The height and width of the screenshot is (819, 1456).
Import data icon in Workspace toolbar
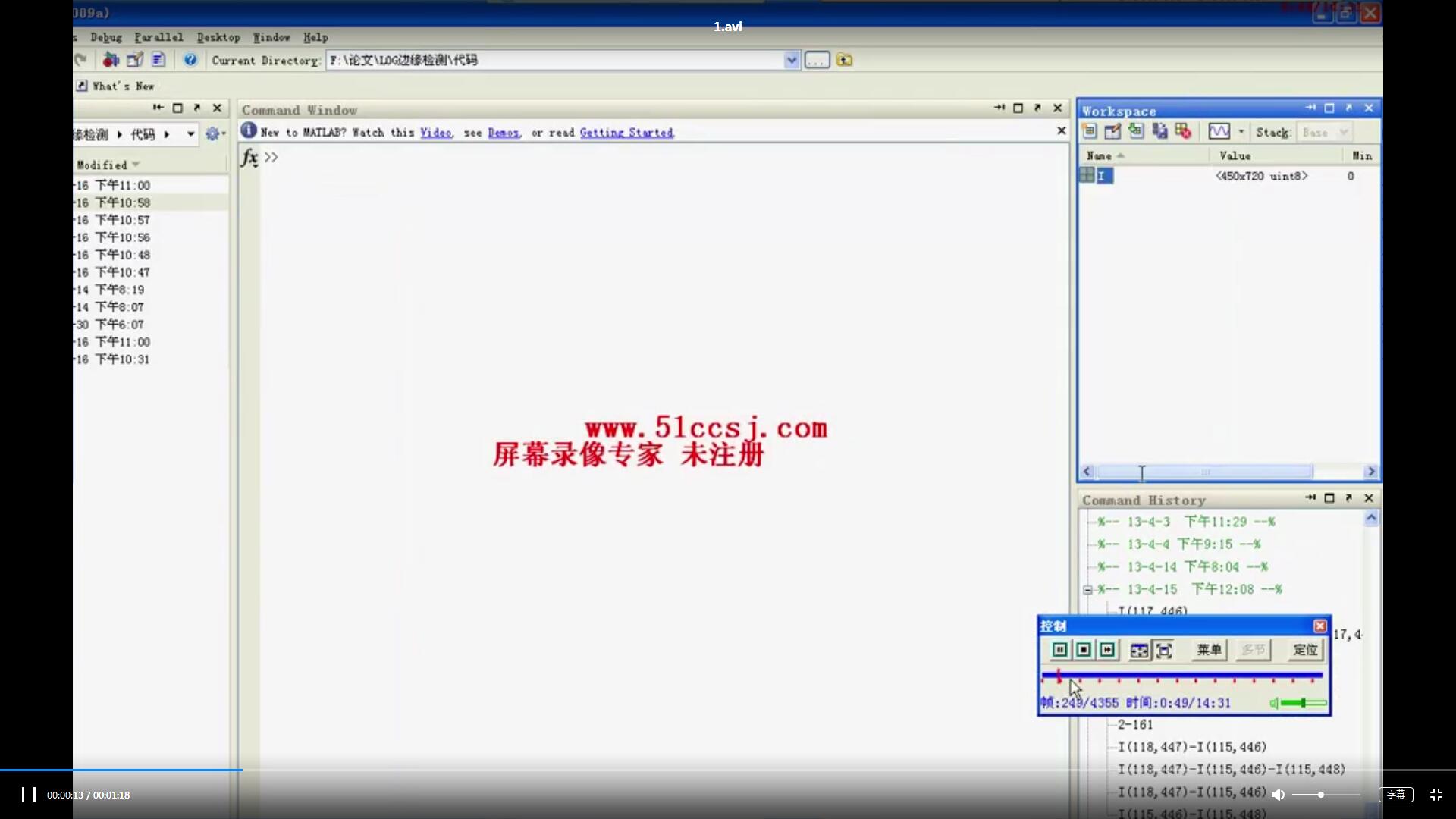(1136, 131)
